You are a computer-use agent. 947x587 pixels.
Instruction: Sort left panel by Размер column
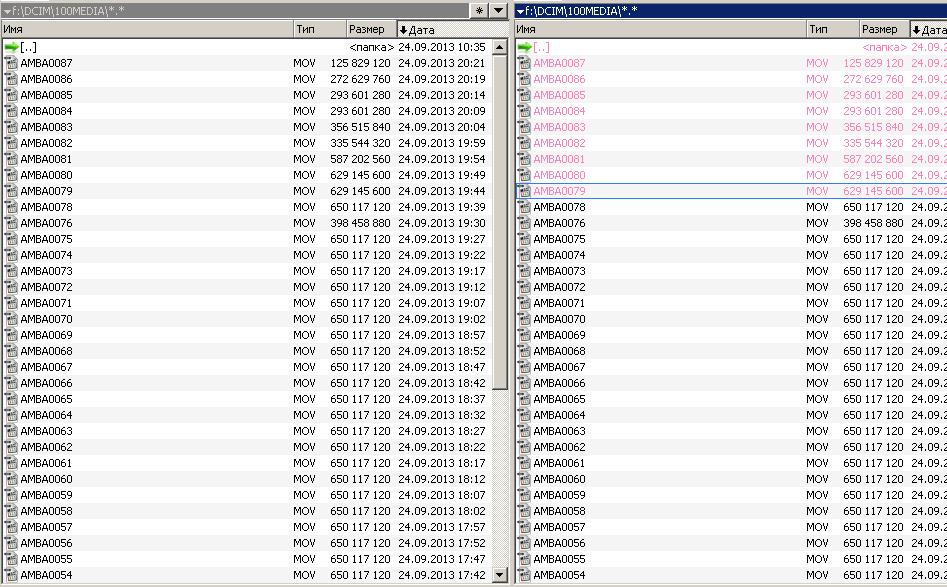[x=370, y=29]
